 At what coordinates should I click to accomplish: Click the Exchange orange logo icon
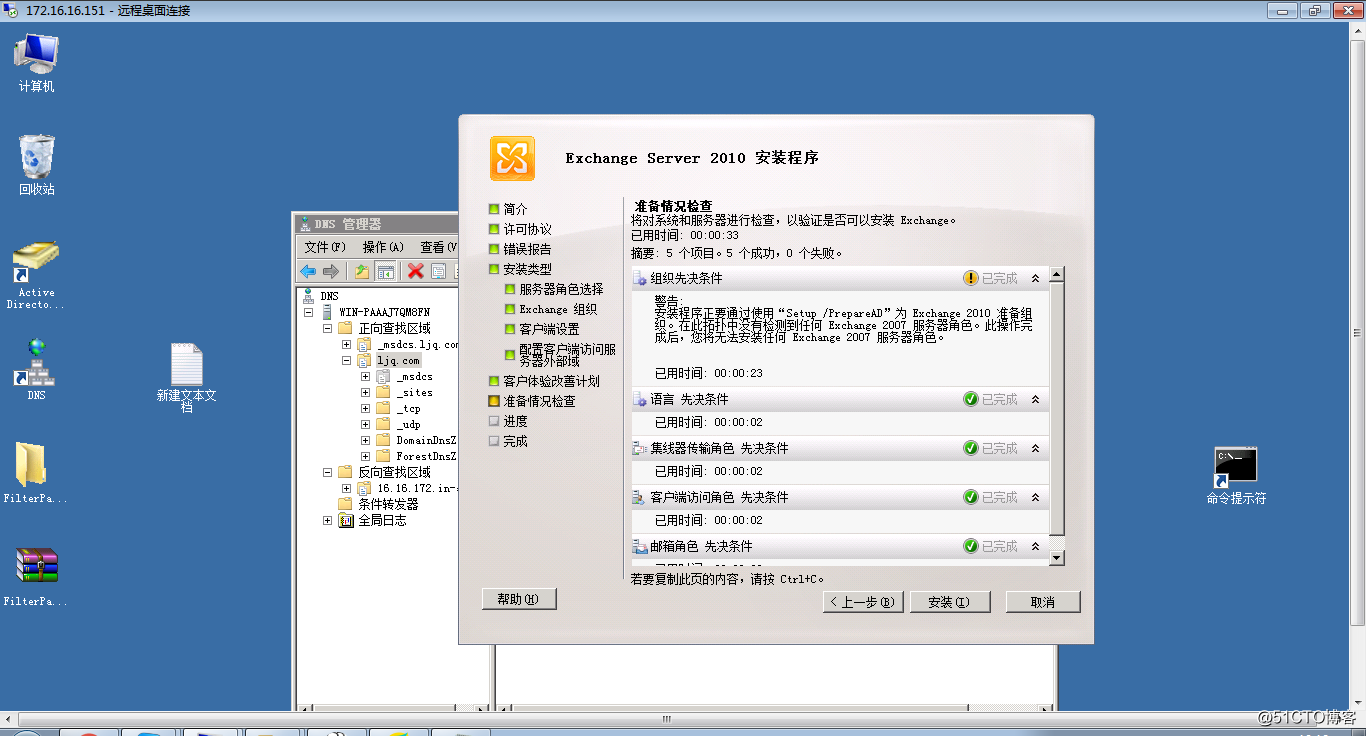coord(512,158)
